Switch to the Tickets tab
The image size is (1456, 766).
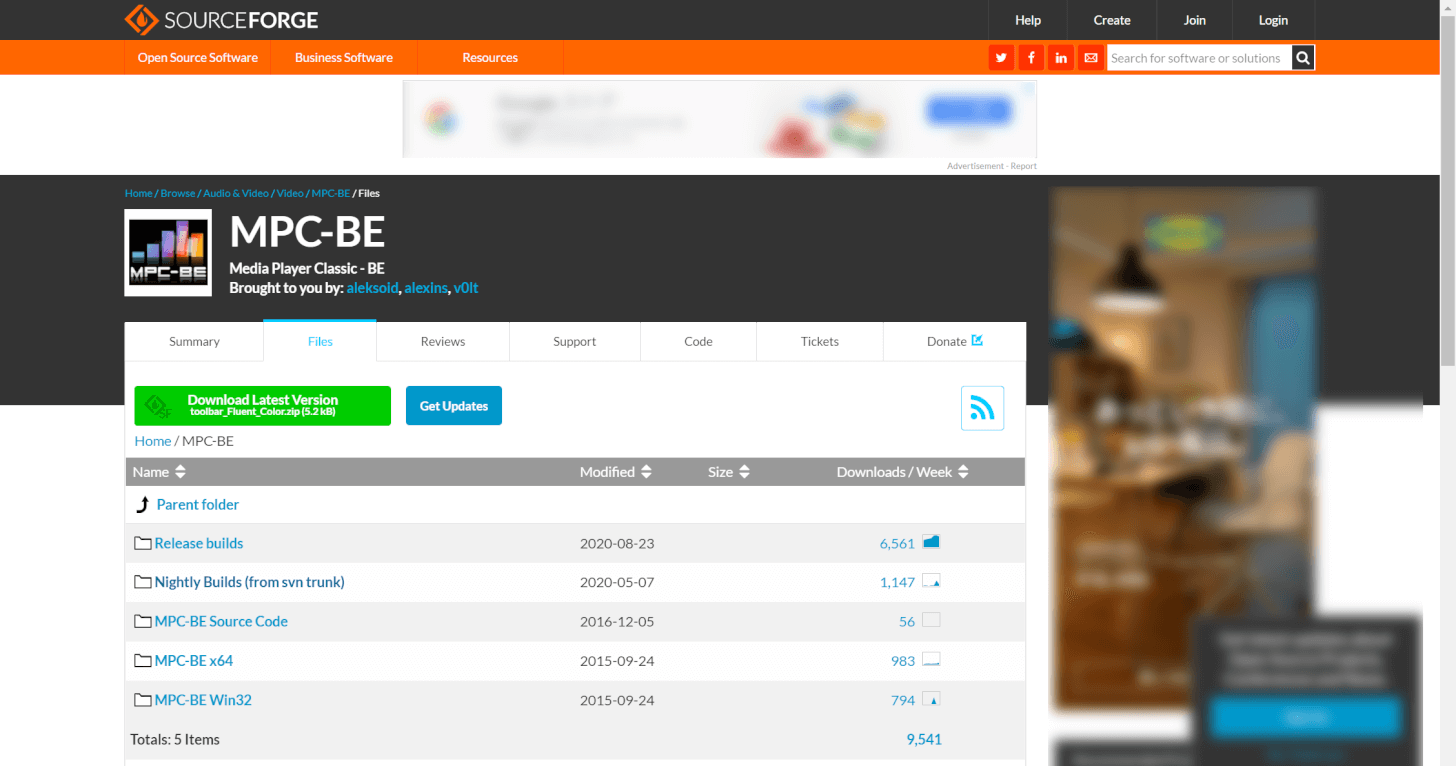pyautogui.click(x=820, y=341)
